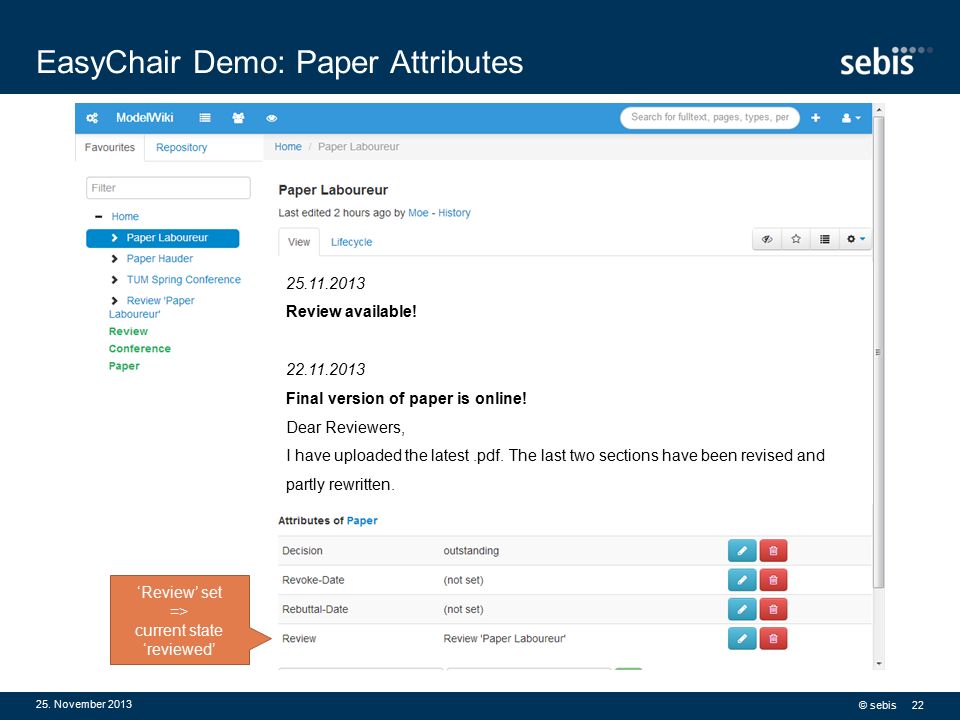The image size is (960, 720).
Task: Click the 'outstanding' Decision value
Action: click(471, 550)
